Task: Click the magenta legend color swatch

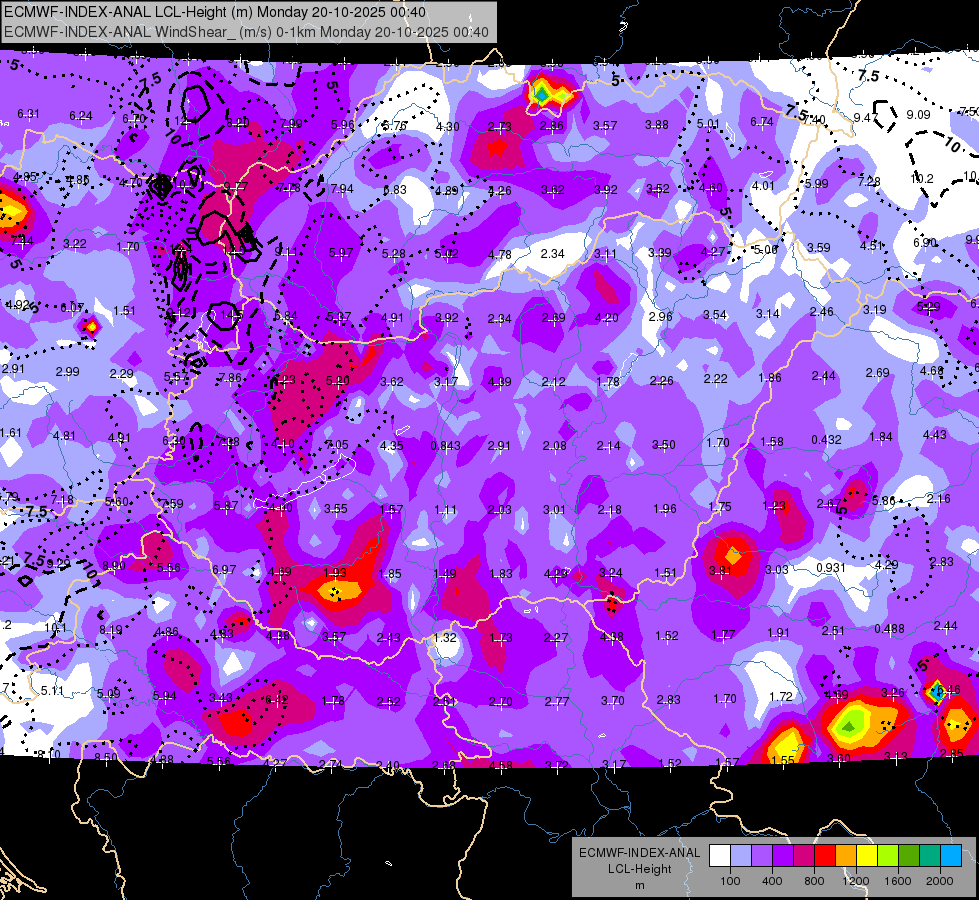Action: 804,856
